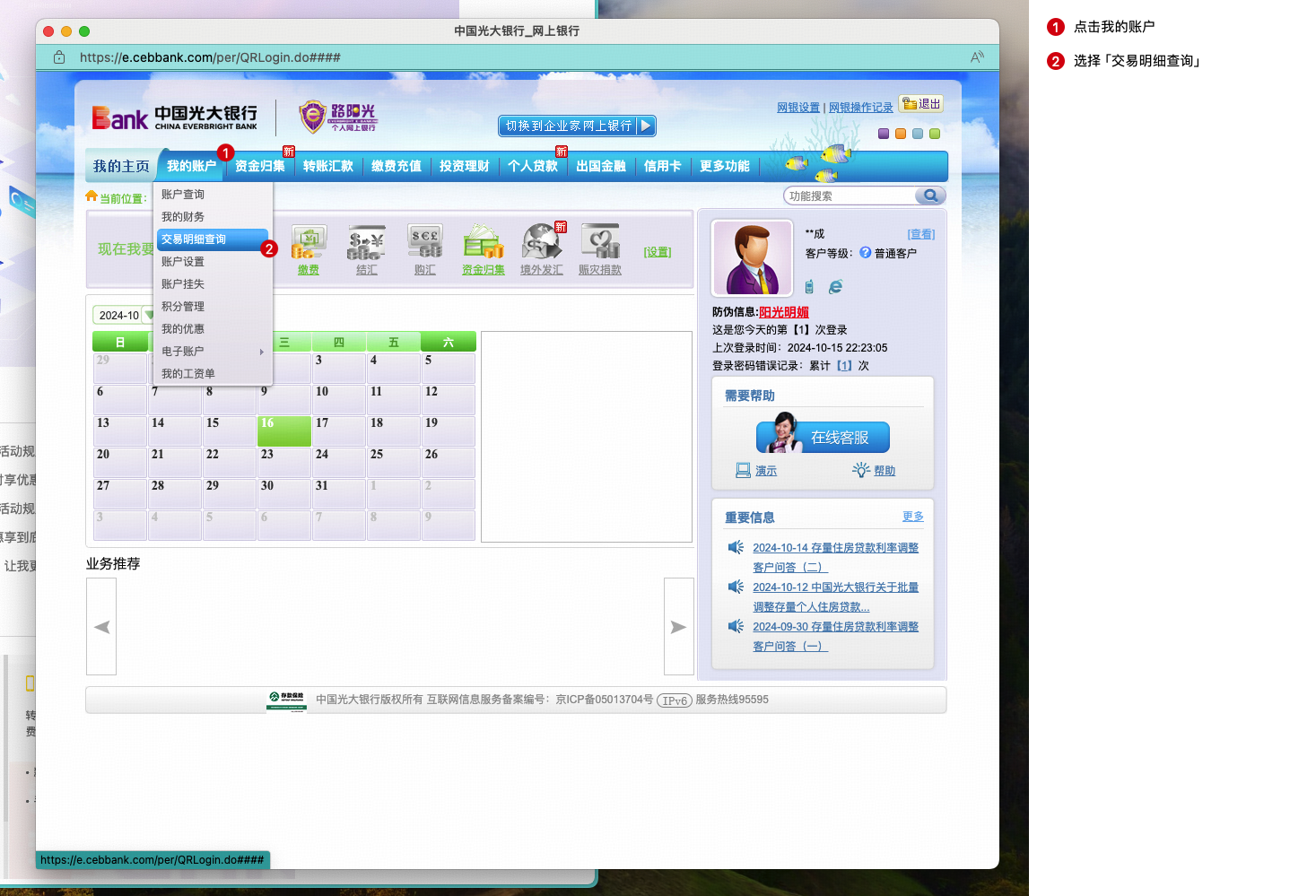Click the magnifier search icon button
Image resolution: width=1316 pixels, height=896 pixels.
[x=930, y=196]
